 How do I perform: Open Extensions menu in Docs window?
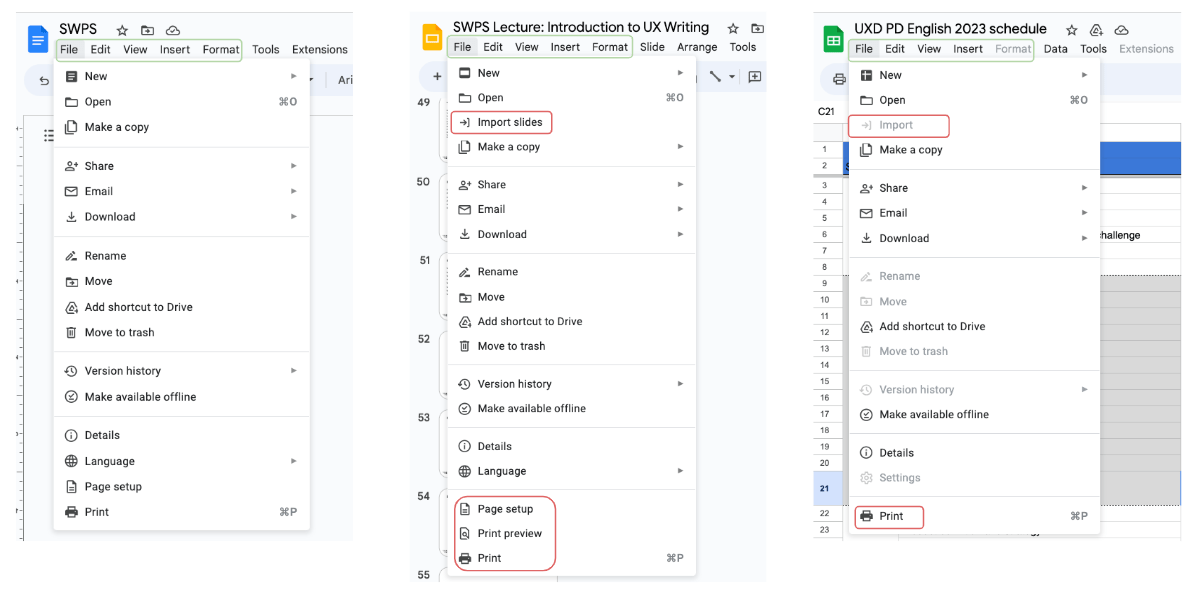tap(320, 49)
